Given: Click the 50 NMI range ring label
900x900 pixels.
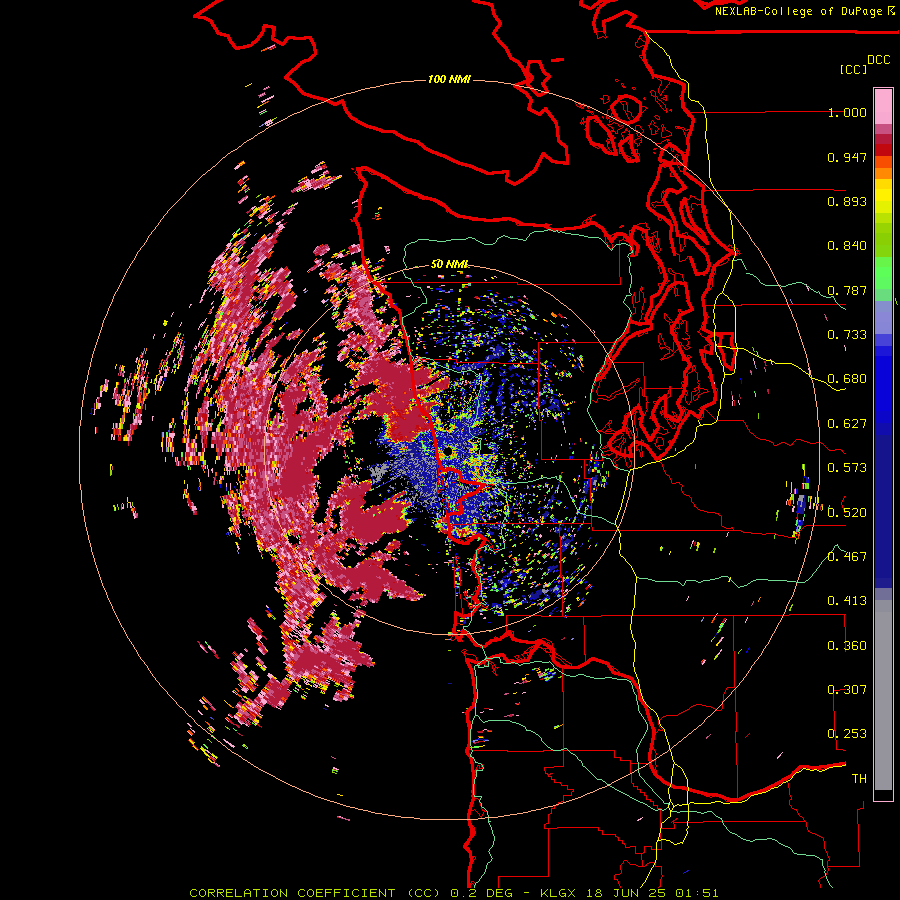Looking at the screenshot, I should (449, 264).
